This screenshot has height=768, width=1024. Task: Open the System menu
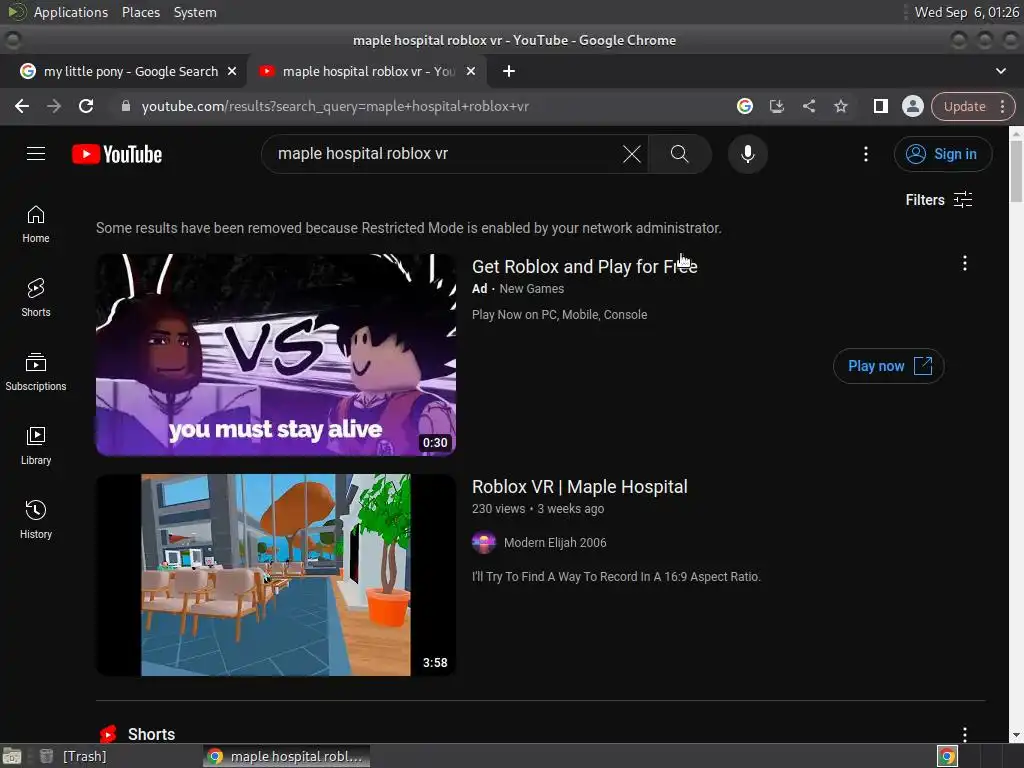(x=195, y=12)
